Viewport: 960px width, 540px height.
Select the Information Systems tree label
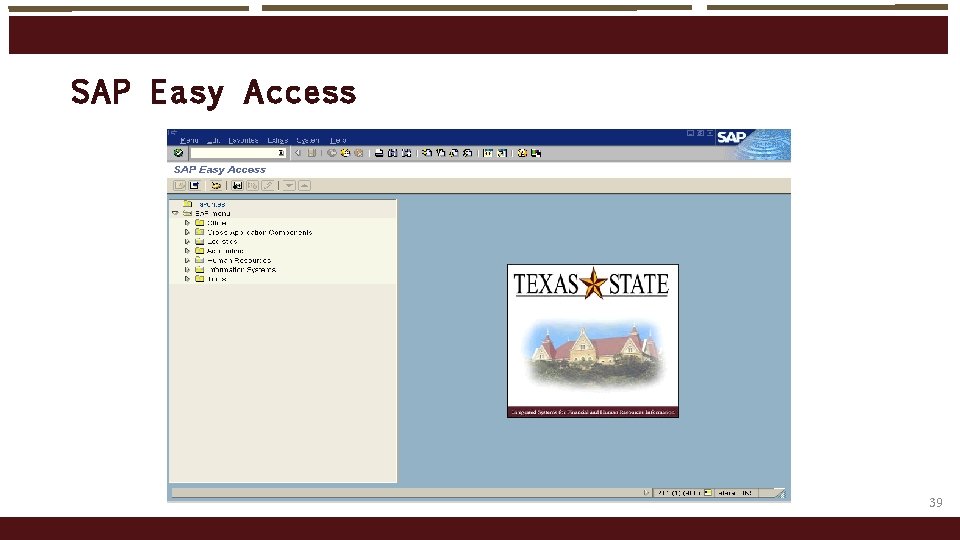(x=242, y=269)
